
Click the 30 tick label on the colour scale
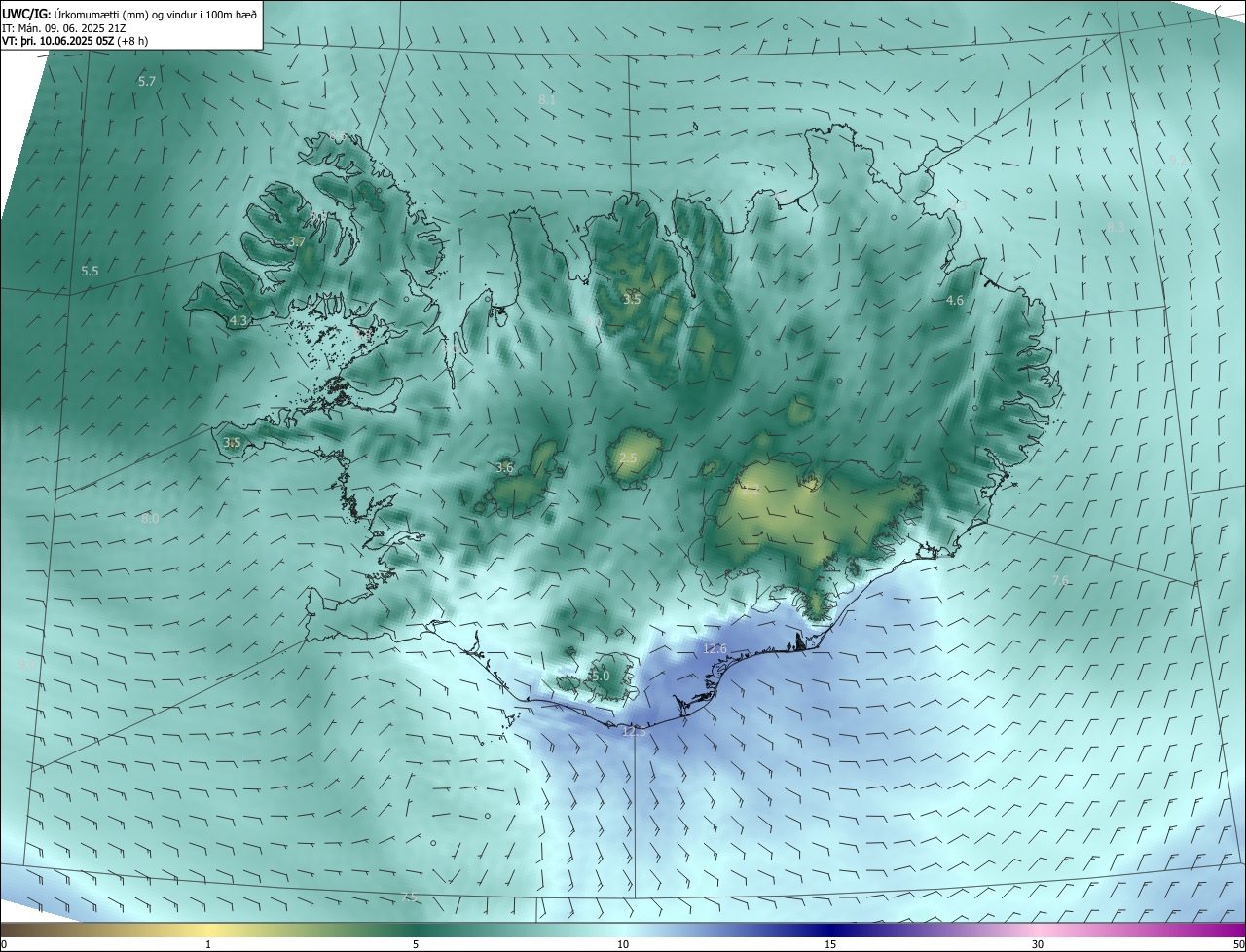pyautogui.click(x=1038, y=944)
